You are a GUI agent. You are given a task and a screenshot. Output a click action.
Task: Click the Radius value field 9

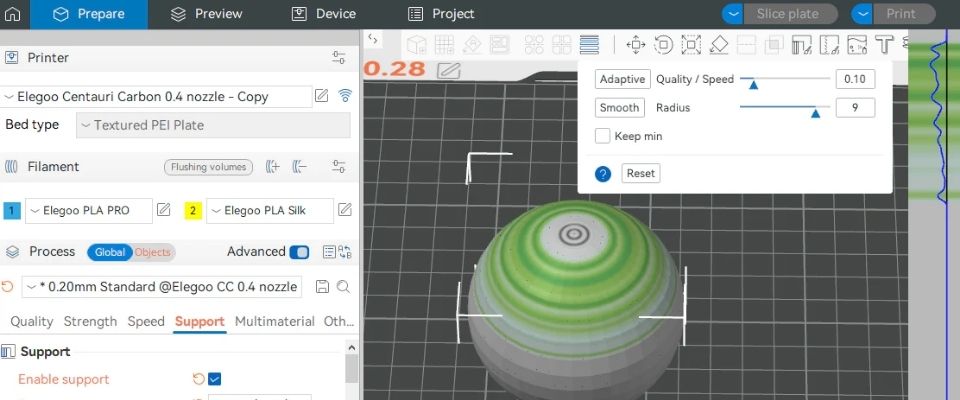[855, 108]
